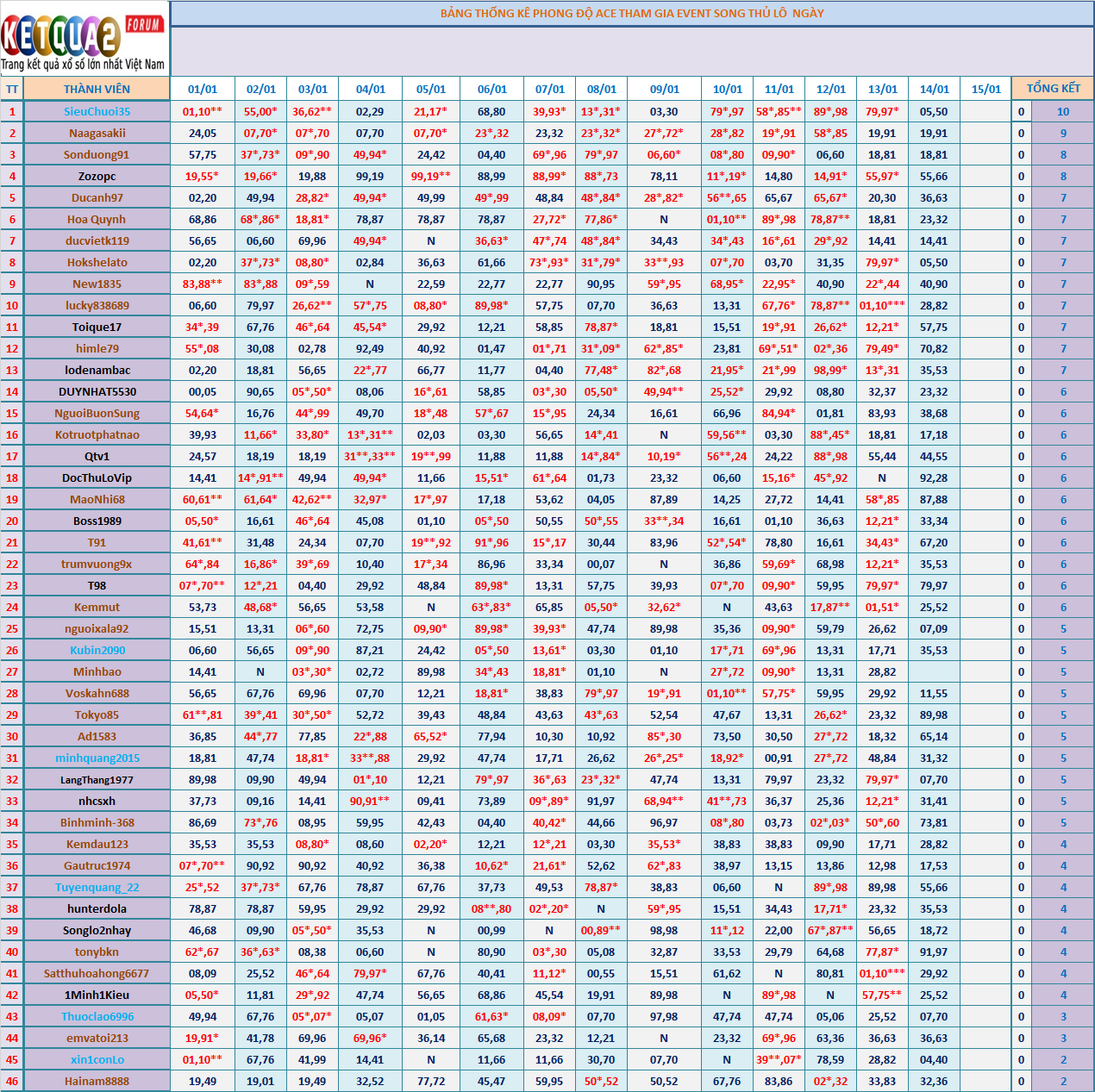Select the 05/01 date column header
The image size is (1095, 1092).
431,89
